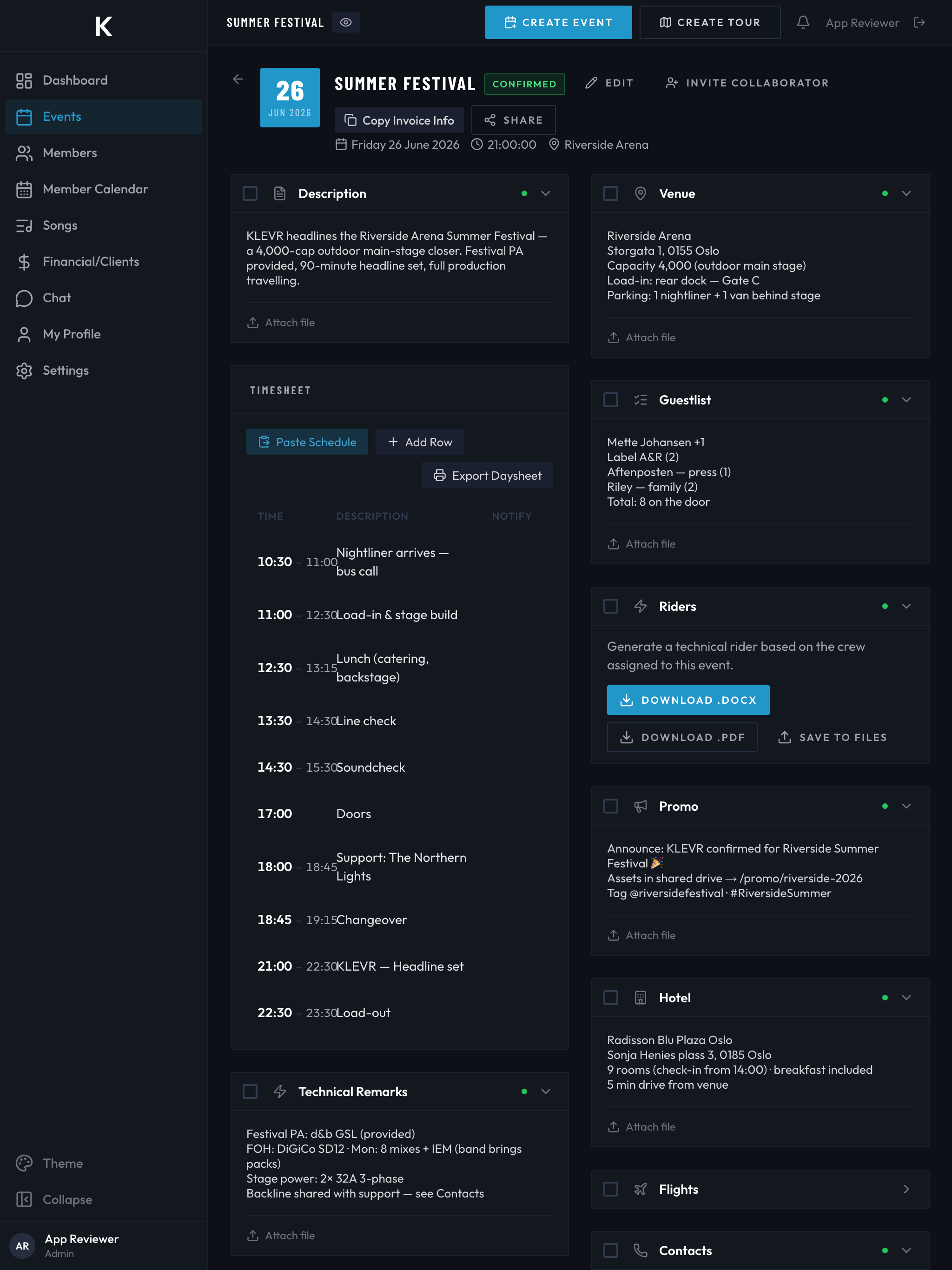Open Settings in sidebar
This screenshot has height=1270, width=952.
[x=104, y=370]
